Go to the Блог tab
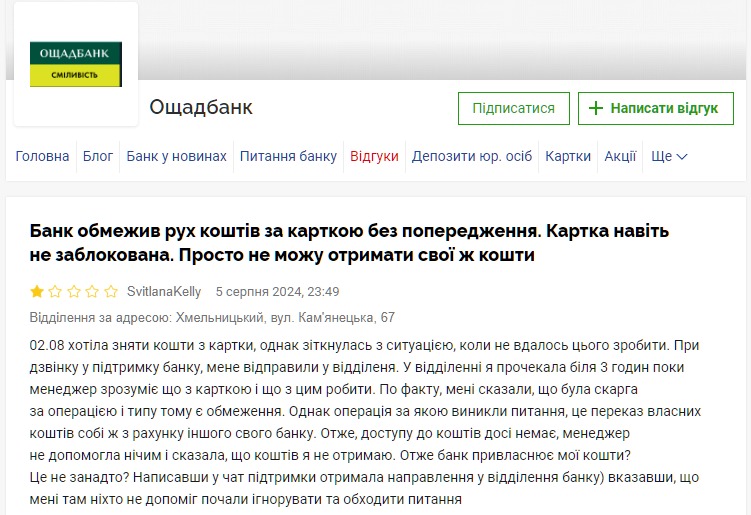Screen dimensions: 751x515 point(98,157)
